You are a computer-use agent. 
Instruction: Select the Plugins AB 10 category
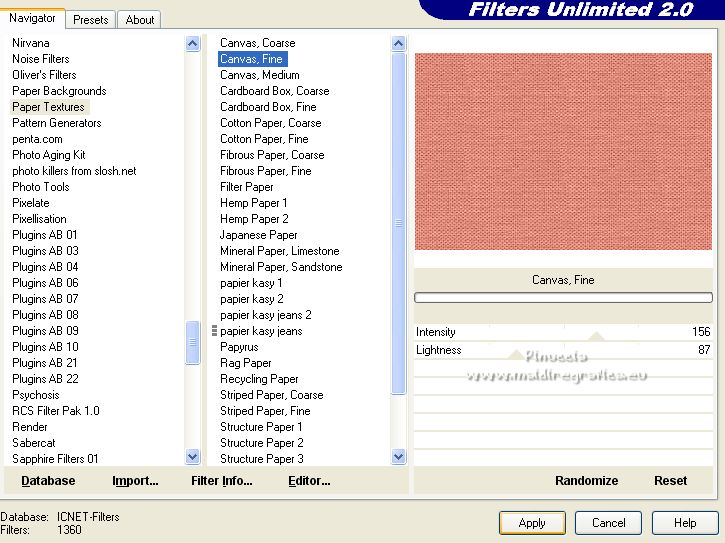click(x=45, y=347)
